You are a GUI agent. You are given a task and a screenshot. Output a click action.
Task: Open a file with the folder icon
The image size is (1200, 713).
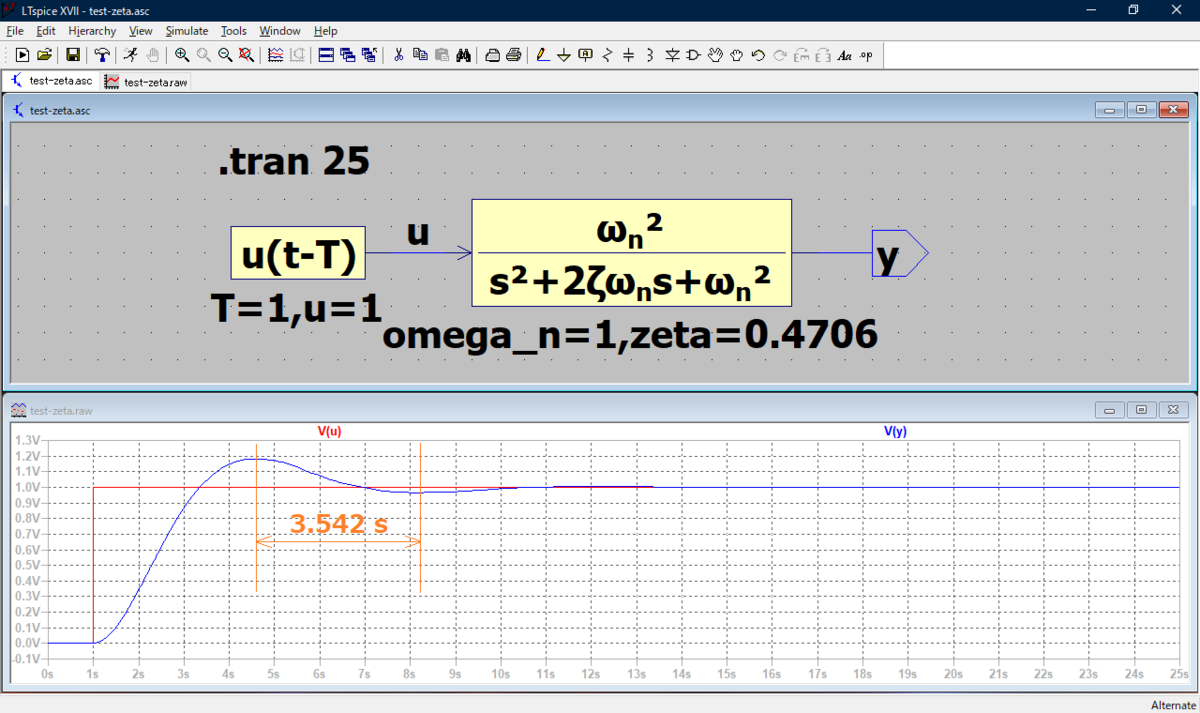tap(45, 55)
